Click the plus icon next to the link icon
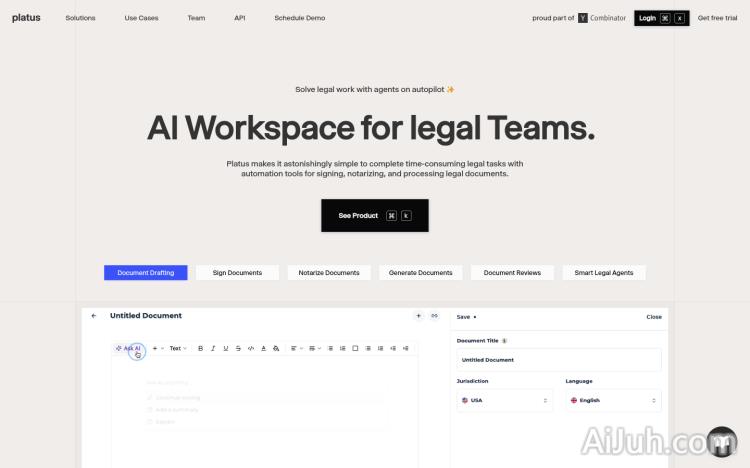This screenshot has height=468, width=750. pos(418,316)
